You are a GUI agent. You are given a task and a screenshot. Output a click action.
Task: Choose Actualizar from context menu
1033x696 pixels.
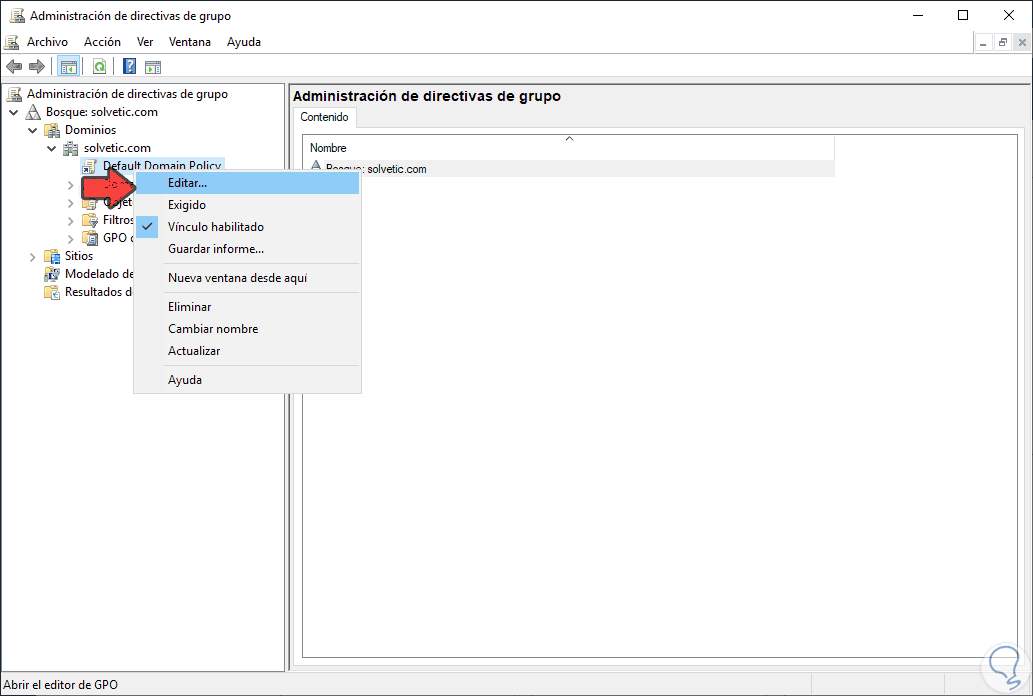[x=247, y=351]
